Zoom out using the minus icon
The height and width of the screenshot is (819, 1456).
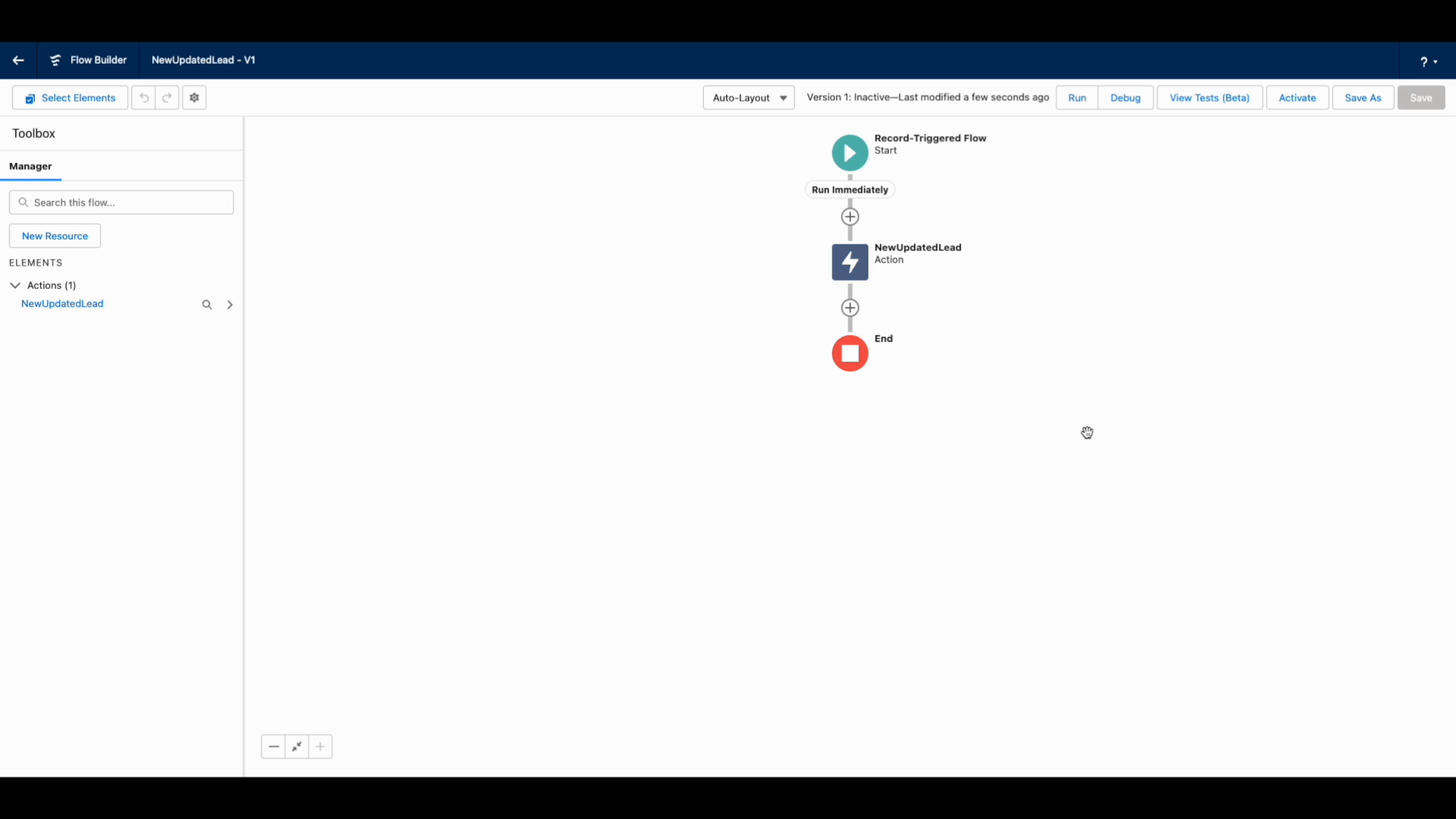273,746
